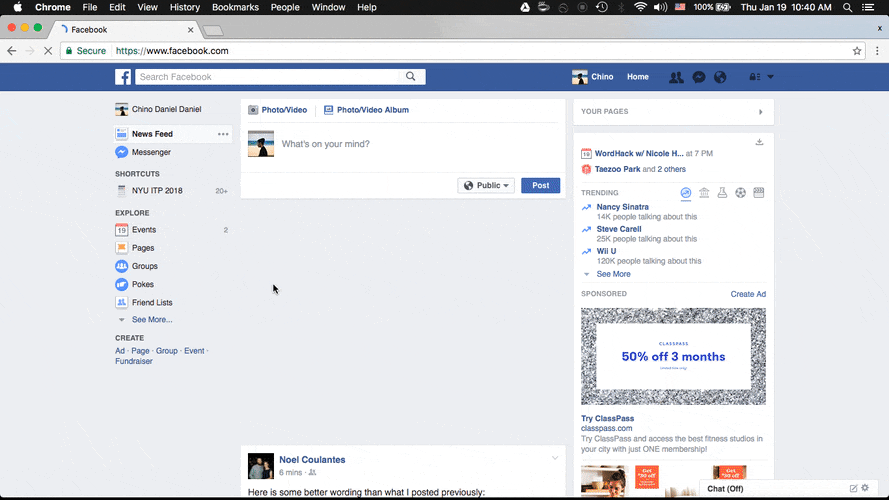This screenshot has width=889, height=500.
Task: Click Try ClassPass ad link
Action: click(x=607, y=418)
